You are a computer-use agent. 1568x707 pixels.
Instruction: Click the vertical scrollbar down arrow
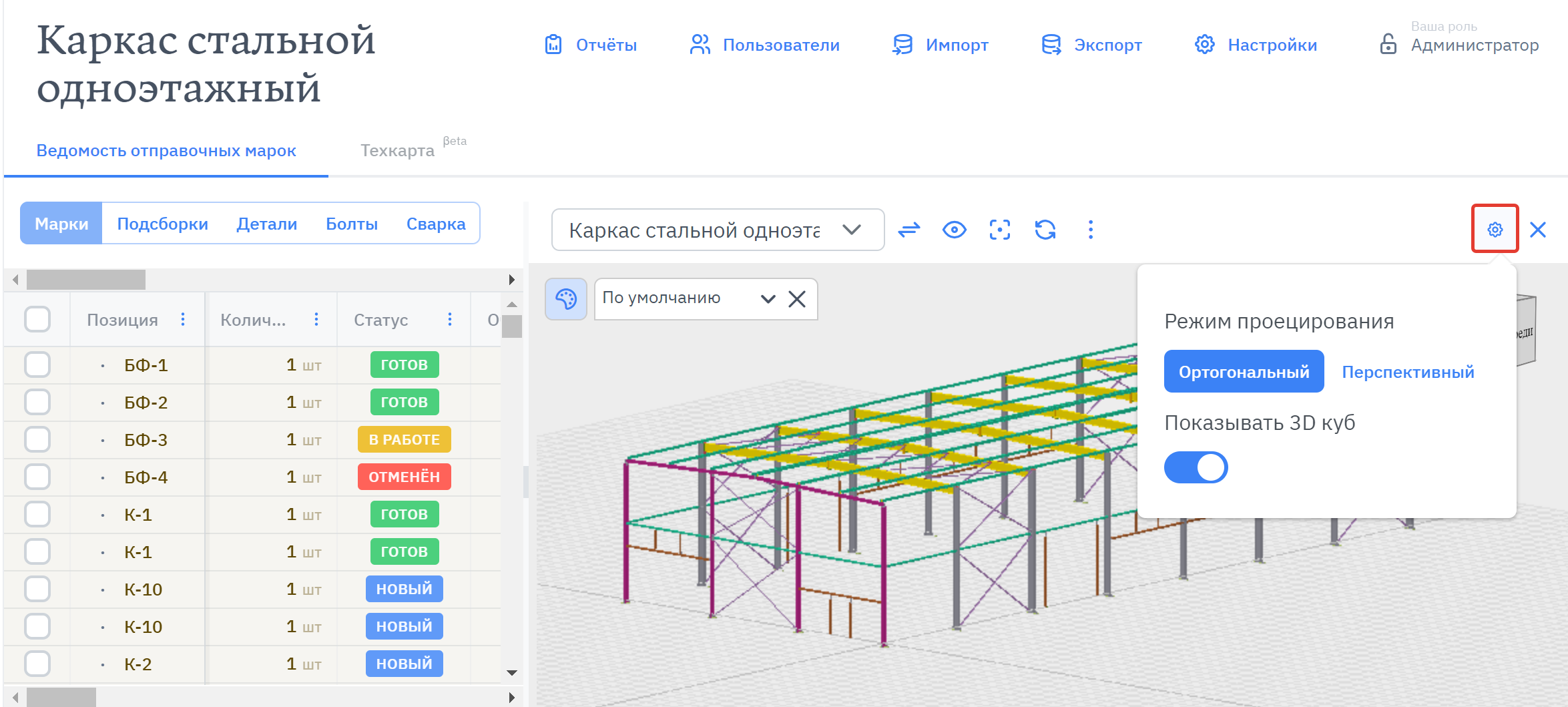click(x=512, y=673)
